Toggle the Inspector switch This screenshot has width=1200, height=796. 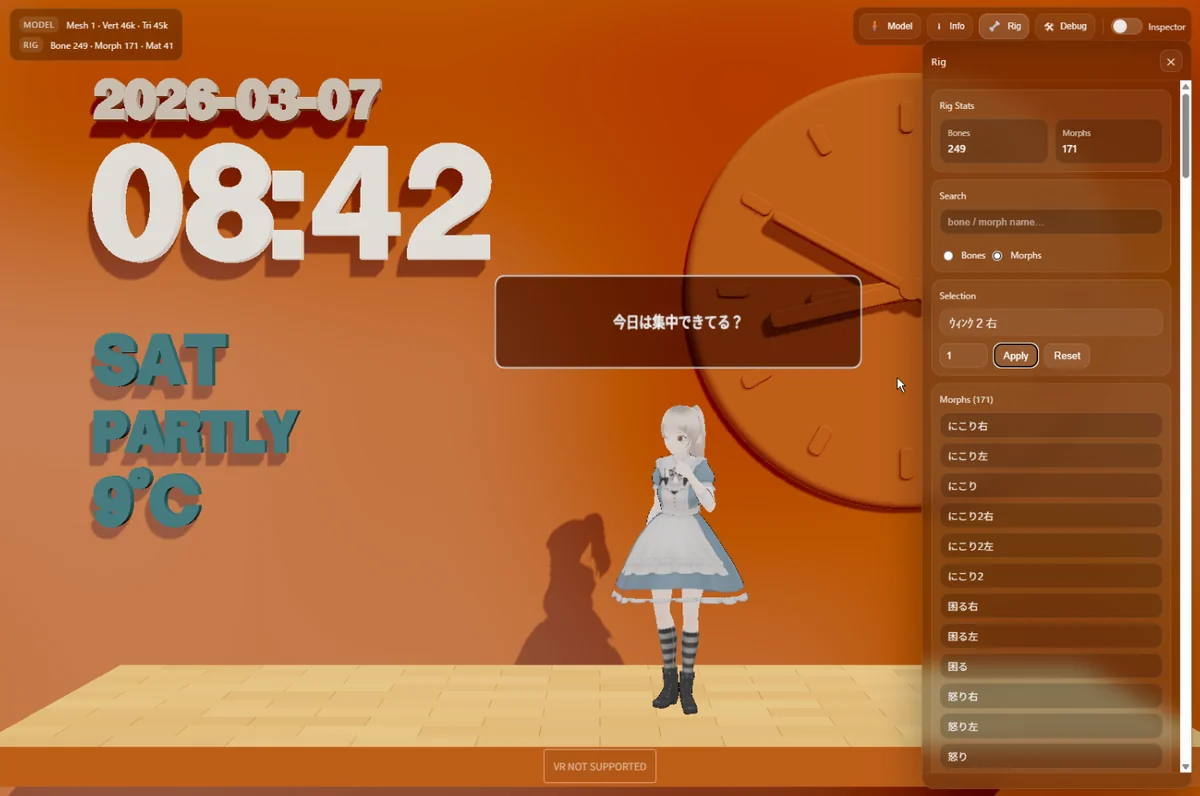click(1126, 26)
